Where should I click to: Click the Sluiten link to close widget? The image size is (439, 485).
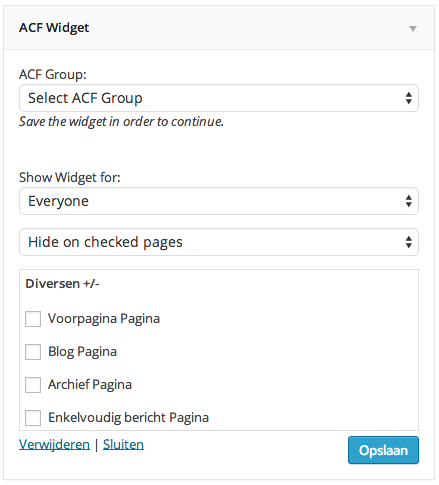123,444
